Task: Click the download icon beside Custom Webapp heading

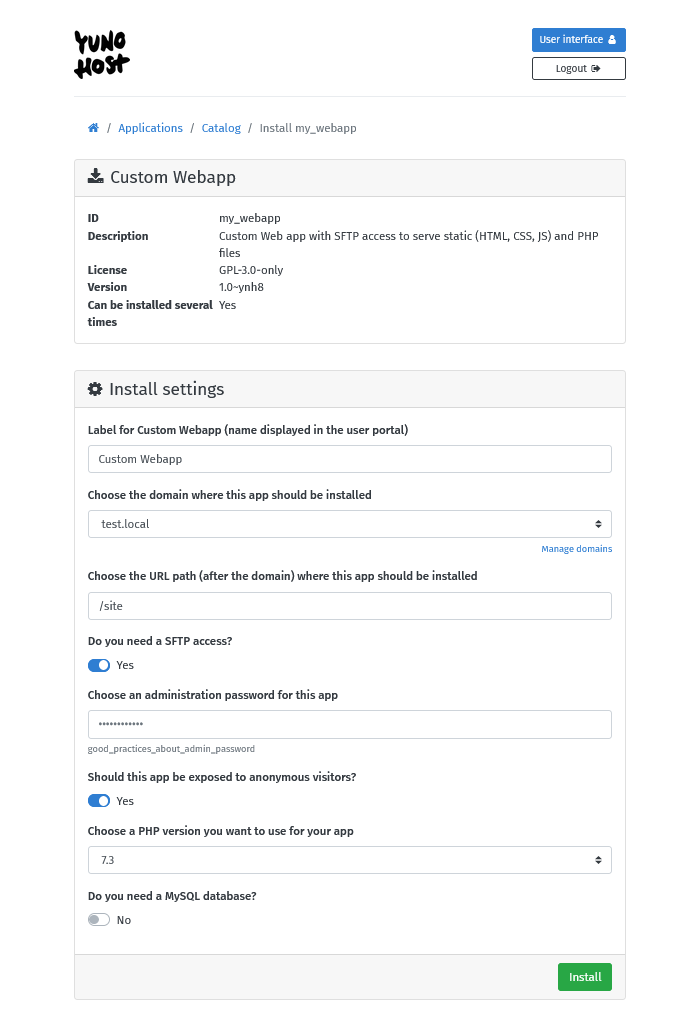Action: pyautogui.click(x=96, y=176)
